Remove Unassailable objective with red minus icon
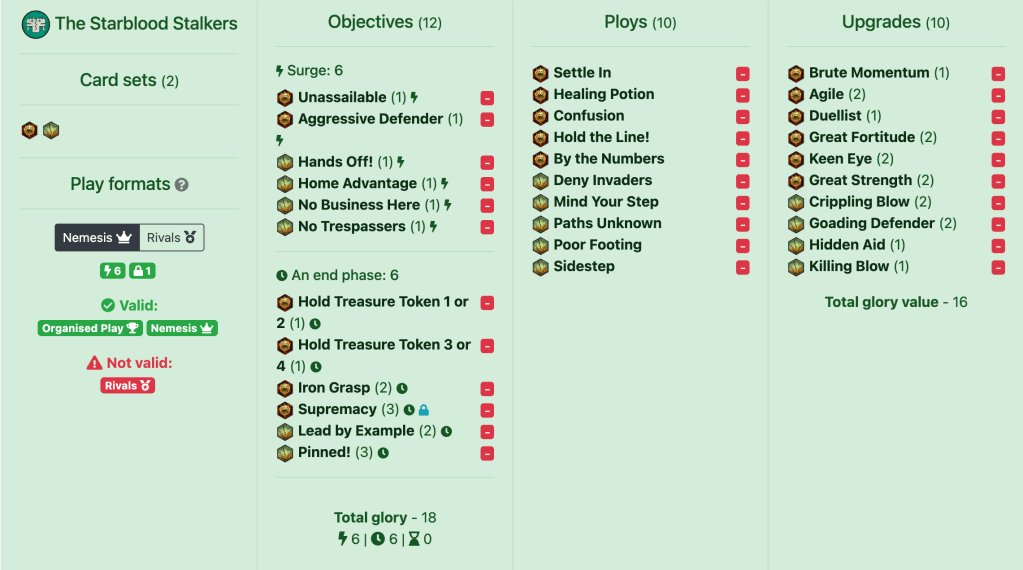 click(487, 98)
